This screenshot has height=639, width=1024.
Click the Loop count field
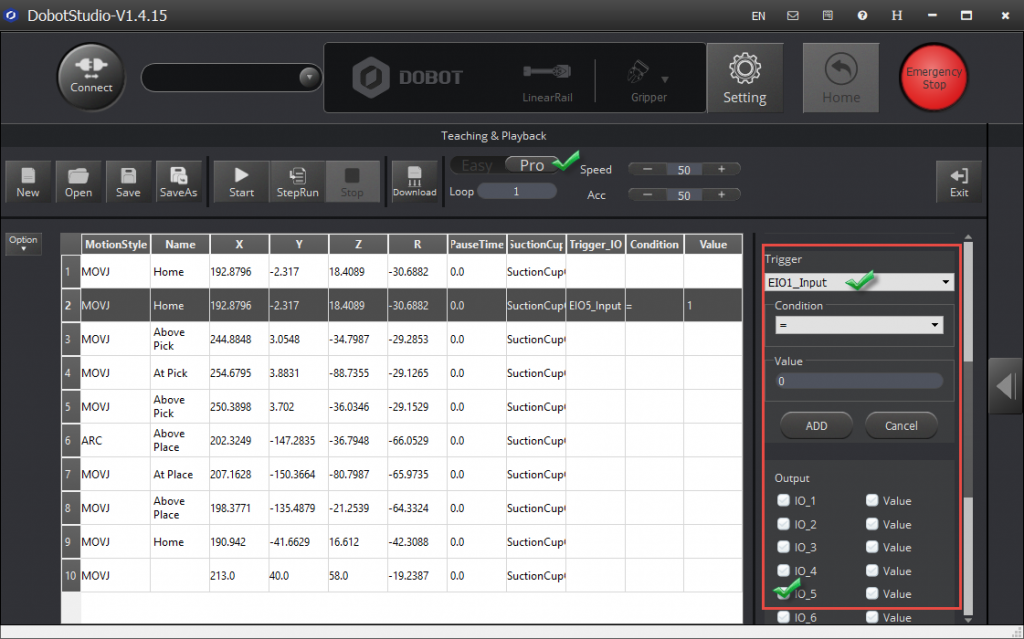point(517,191)
